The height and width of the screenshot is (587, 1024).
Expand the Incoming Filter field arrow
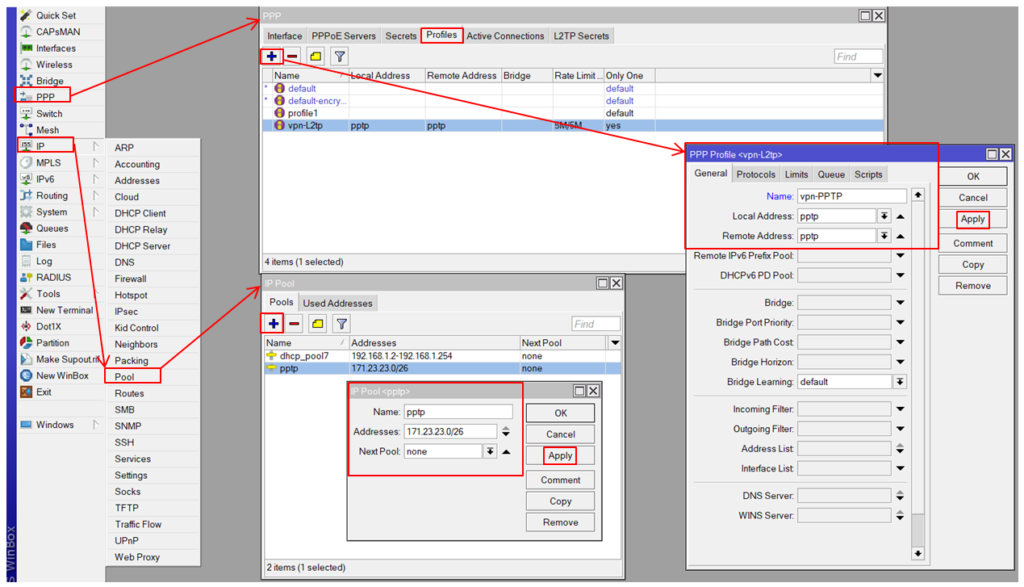tap(900, 409)
